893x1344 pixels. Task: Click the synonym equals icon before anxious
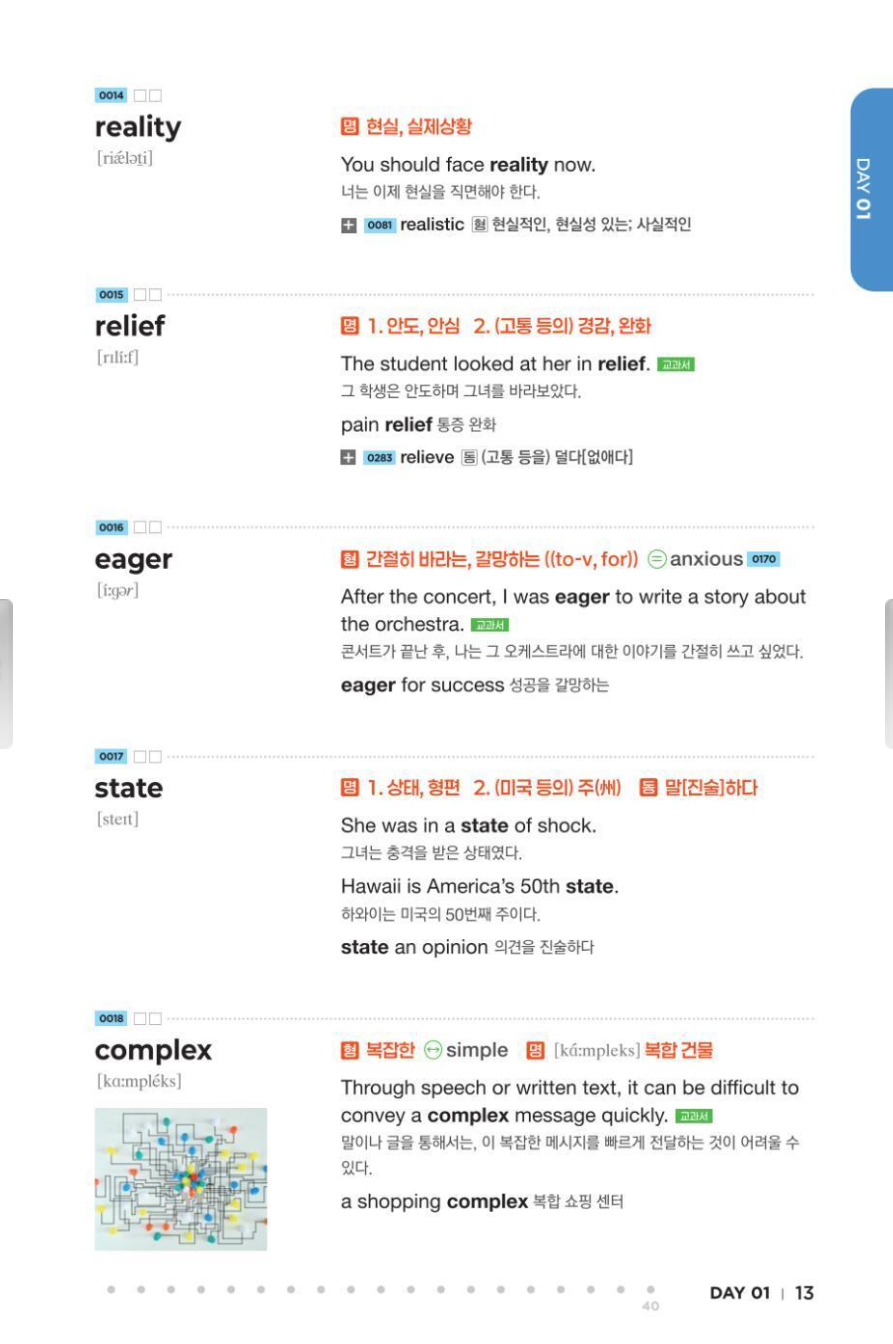pyautogui.click(x=657, y=559)
